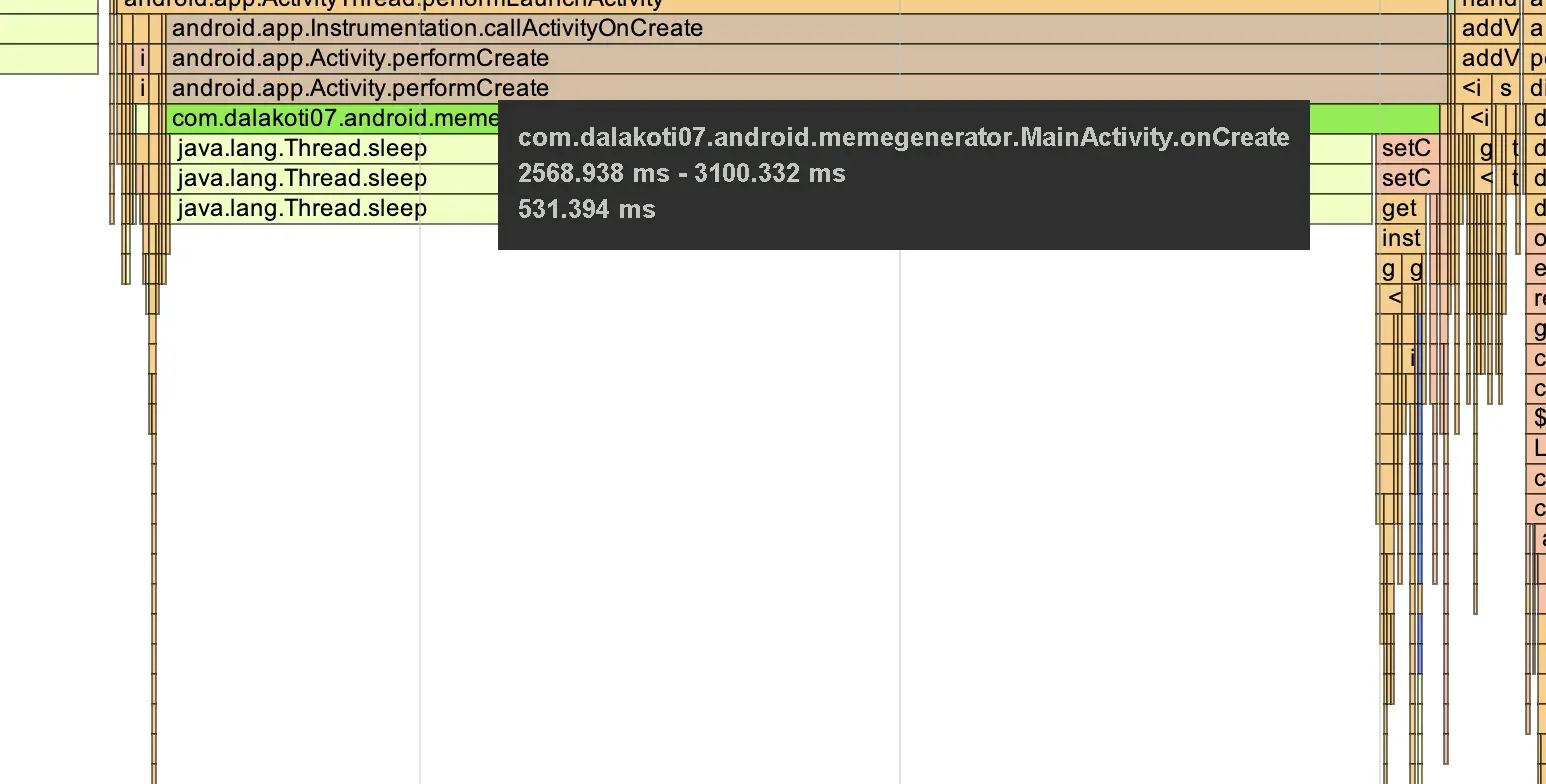Screen dimensions: 1546x784
Task: Click the re block on right edge
Action: [x=1539, y=298]
